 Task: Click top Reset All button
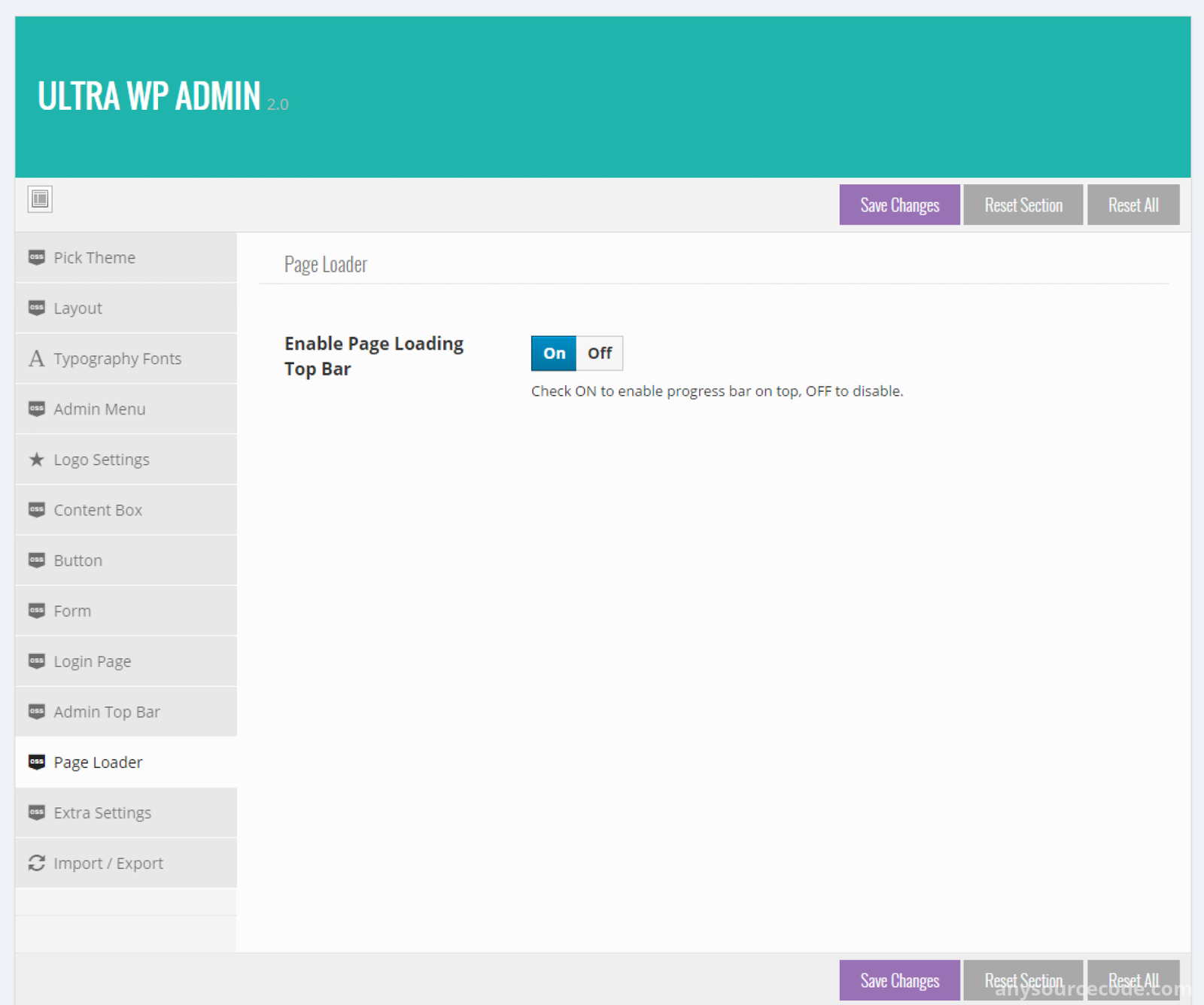[x=1133, y=205]
